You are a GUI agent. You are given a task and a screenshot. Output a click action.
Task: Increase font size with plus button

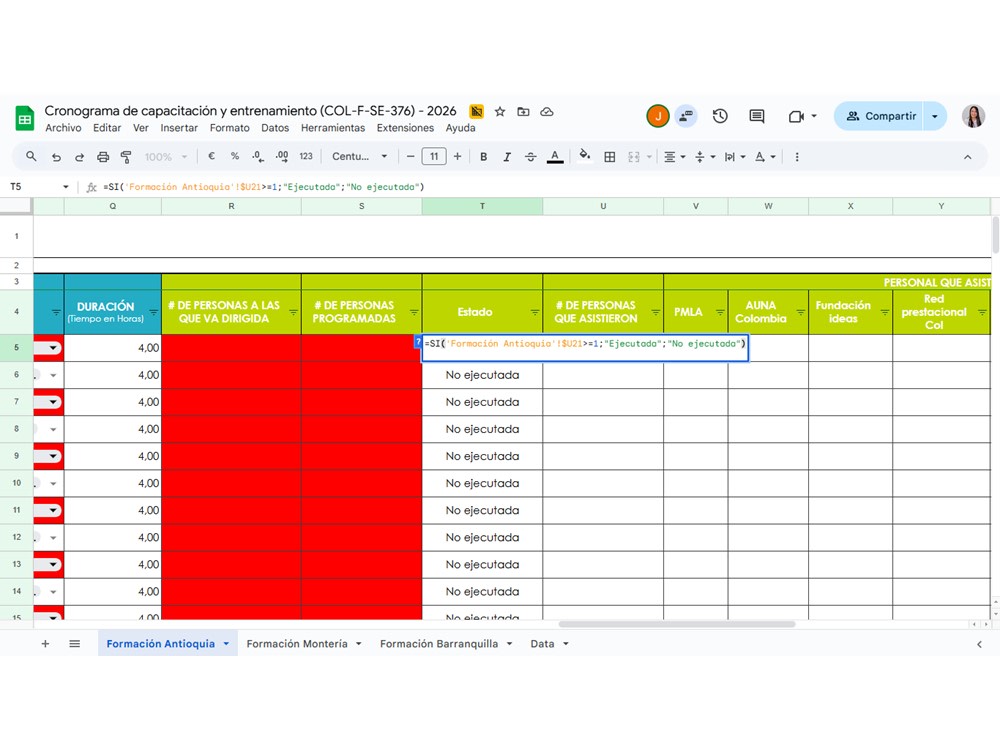[457, 156]
